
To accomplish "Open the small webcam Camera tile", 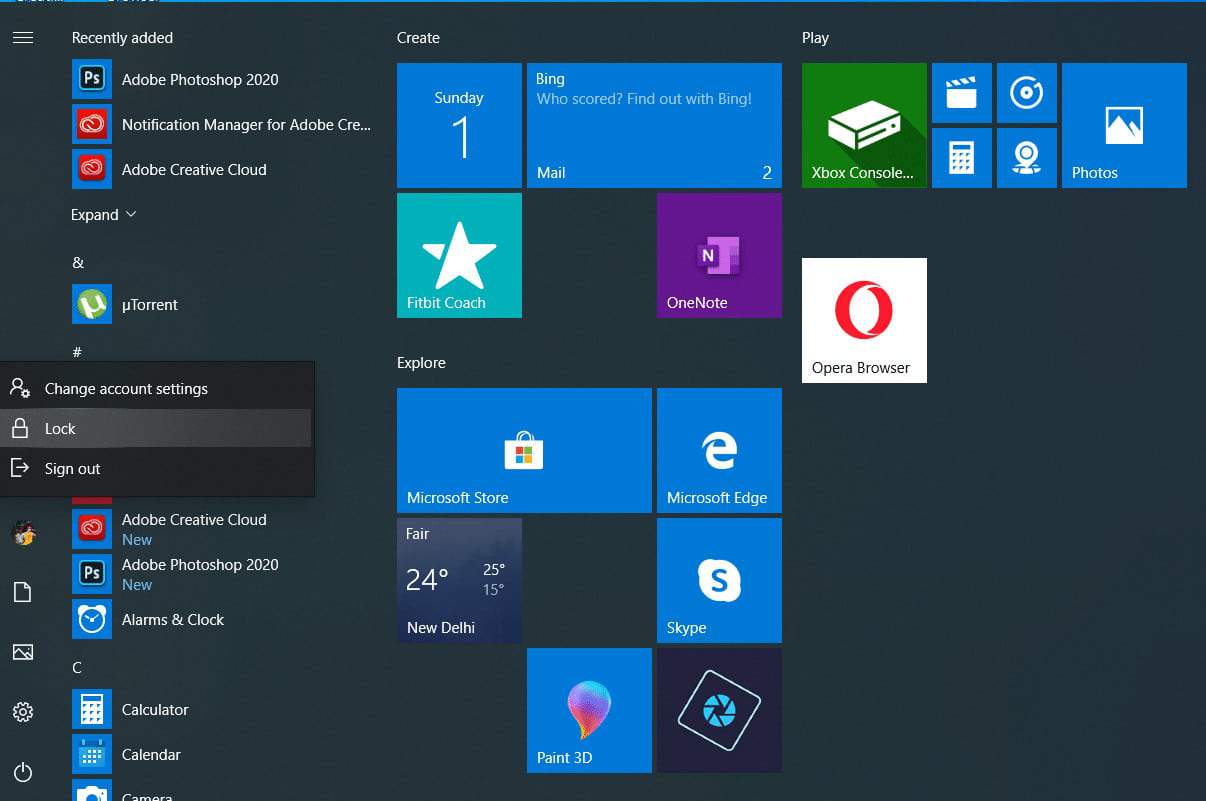I will tap(1027, 158).
